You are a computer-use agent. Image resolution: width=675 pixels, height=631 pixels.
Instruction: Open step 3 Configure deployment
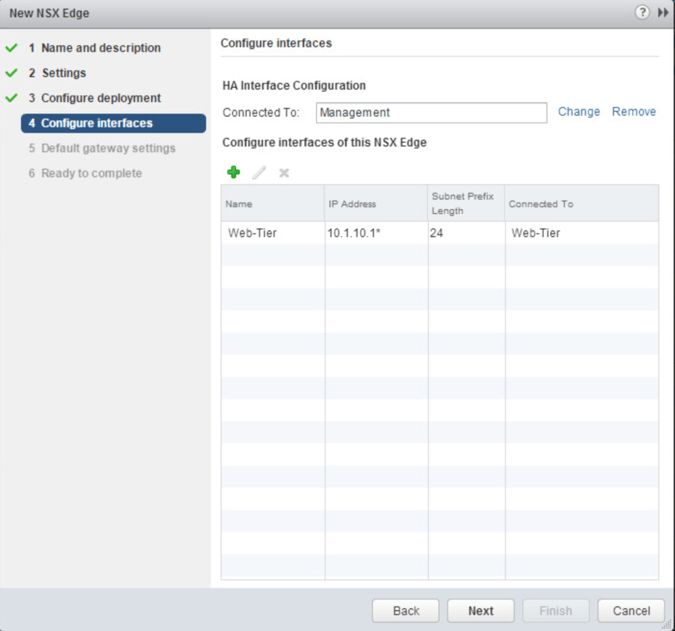pos(100,98)
